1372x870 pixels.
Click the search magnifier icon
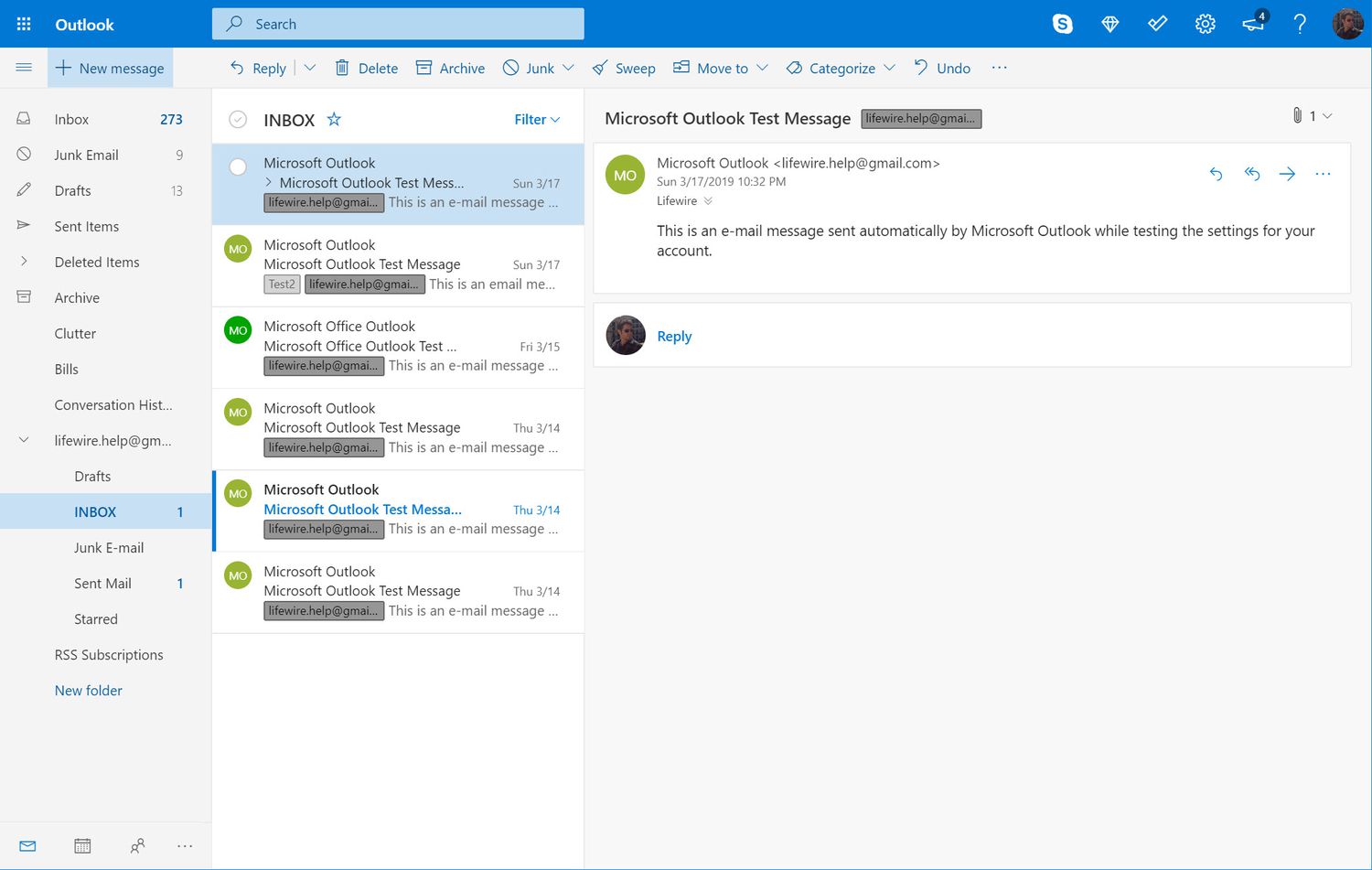click(234, 24)
